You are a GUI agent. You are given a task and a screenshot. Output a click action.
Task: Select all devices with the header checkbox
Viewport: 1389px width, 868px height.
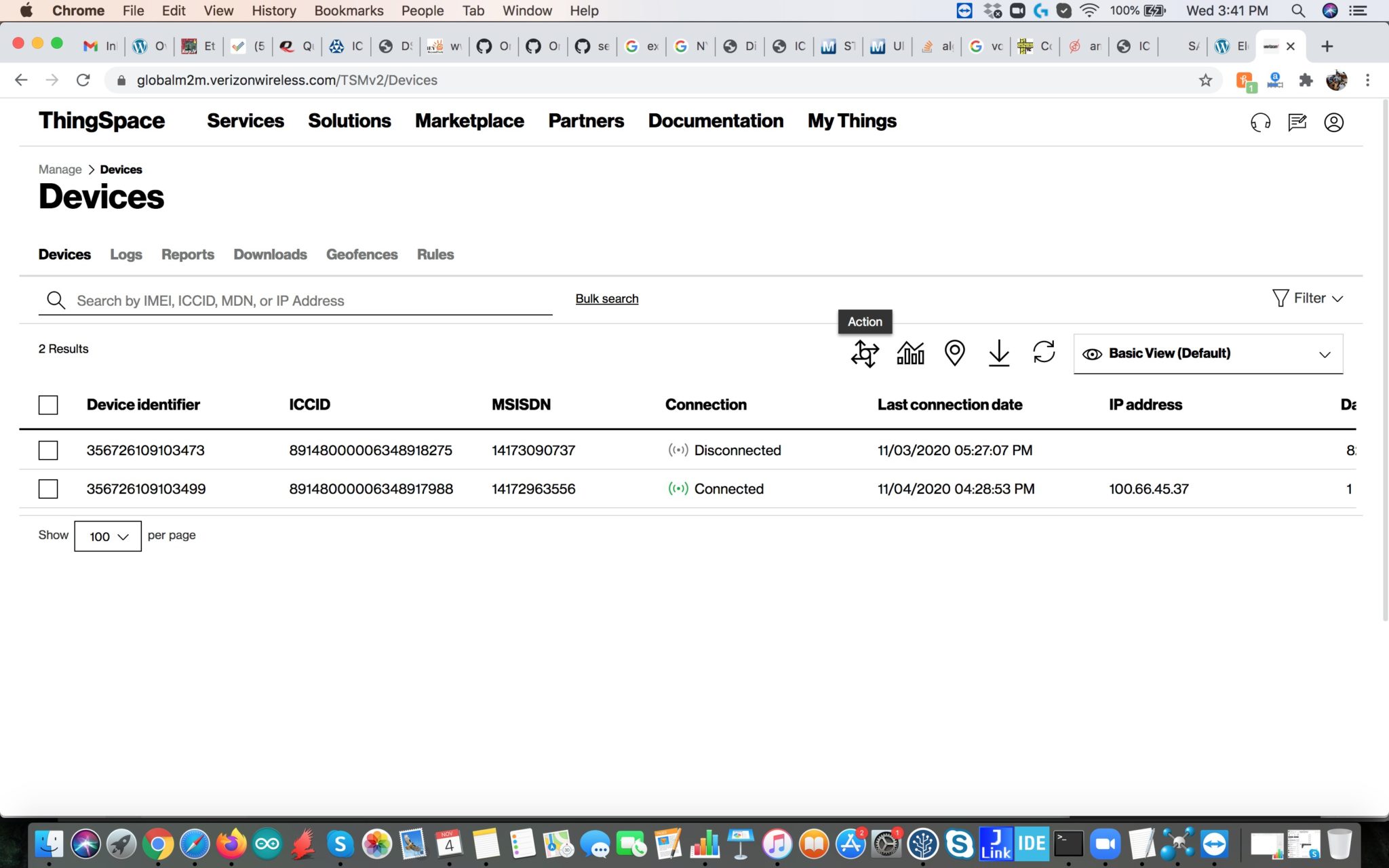(x=47, y=405)
